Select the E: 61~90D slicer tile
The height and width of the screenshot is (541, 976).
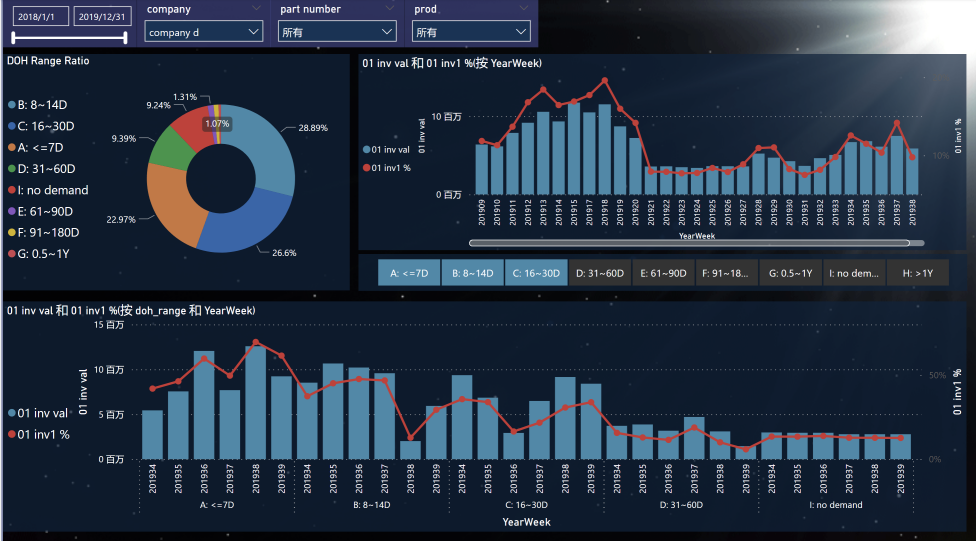663,273
